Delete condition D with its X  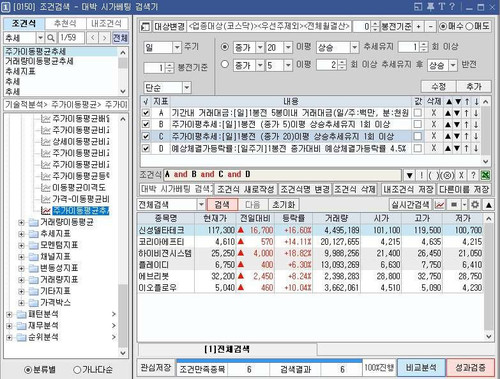434,148
